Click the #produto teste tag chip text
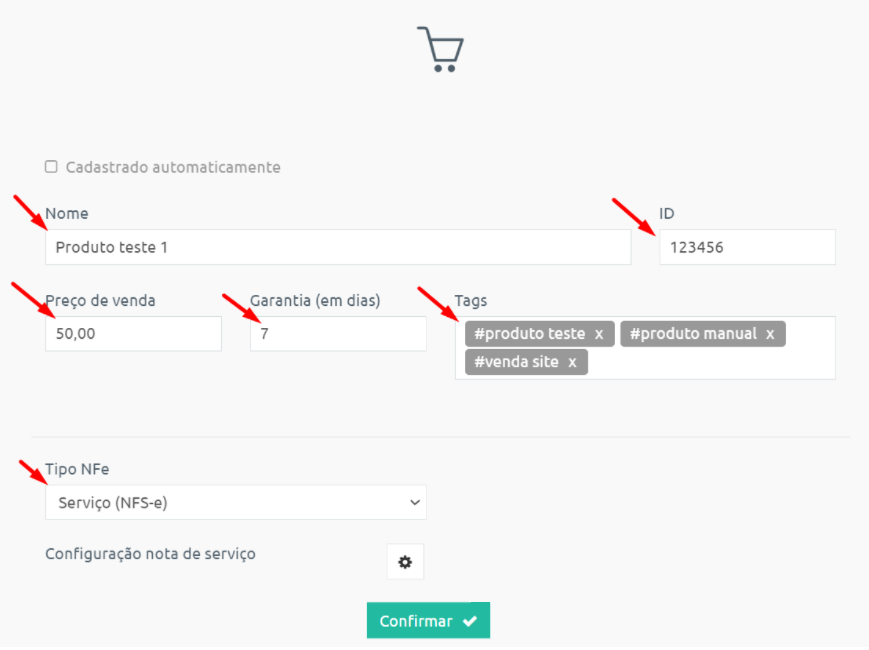This screenshot has width=869, height=650. point(529,334)
